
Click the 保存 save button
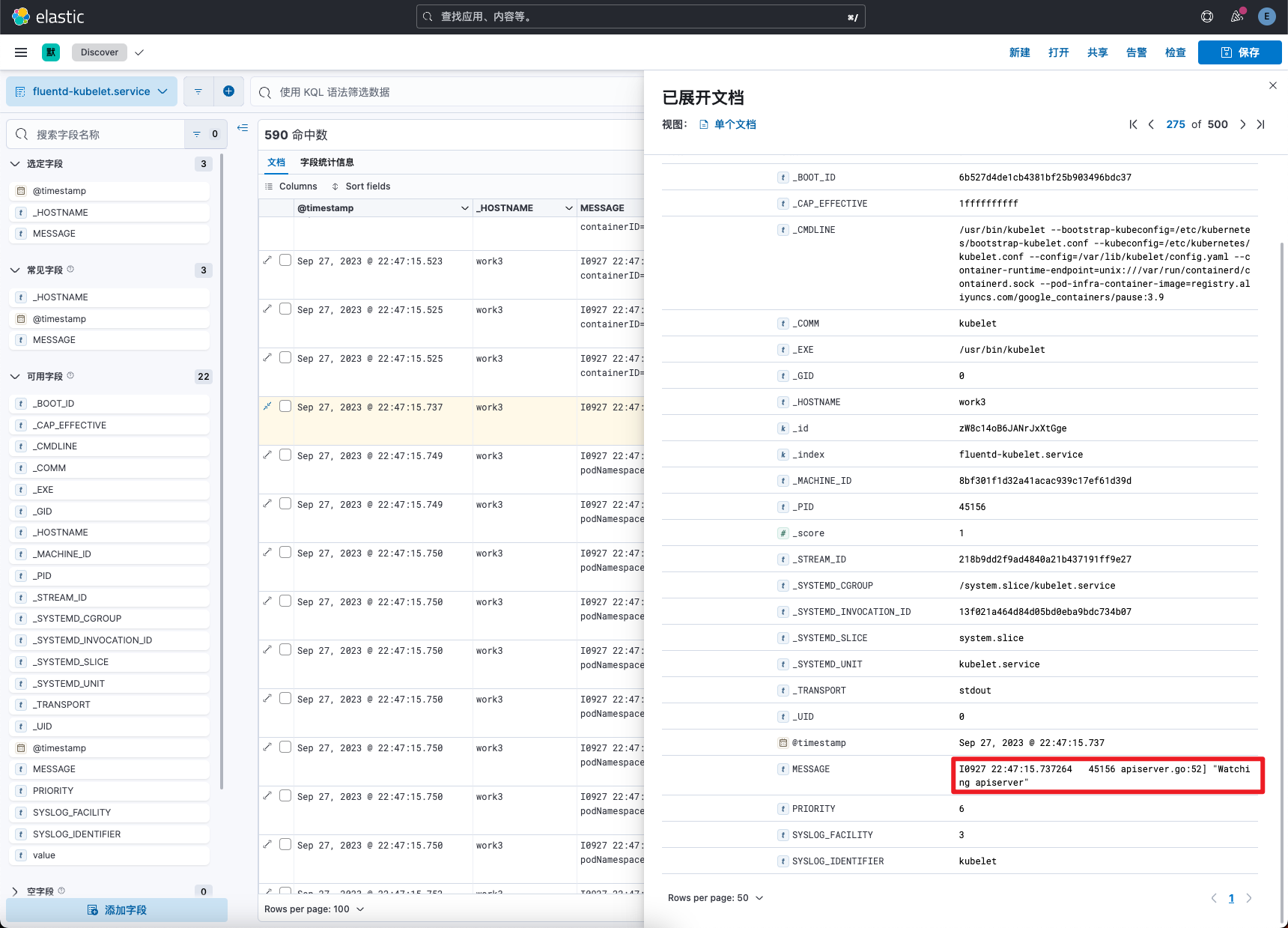point(1240,52)
